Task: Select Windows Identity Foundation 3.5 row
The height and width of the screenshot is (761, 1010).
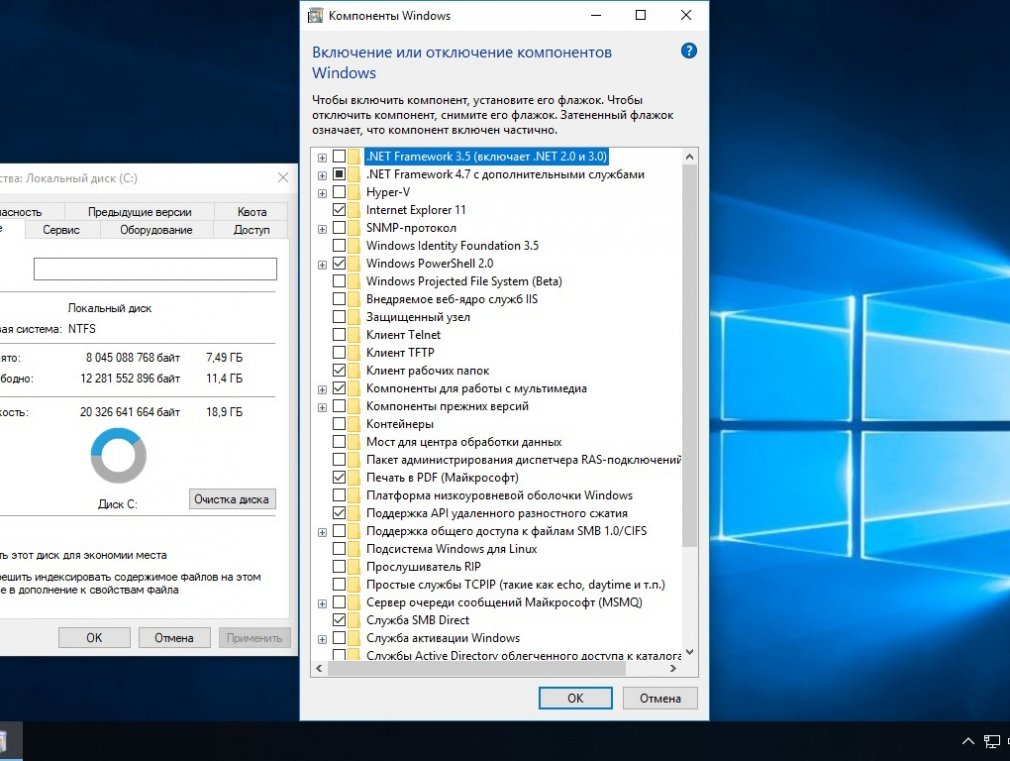Action: click(x=452, y=246)
